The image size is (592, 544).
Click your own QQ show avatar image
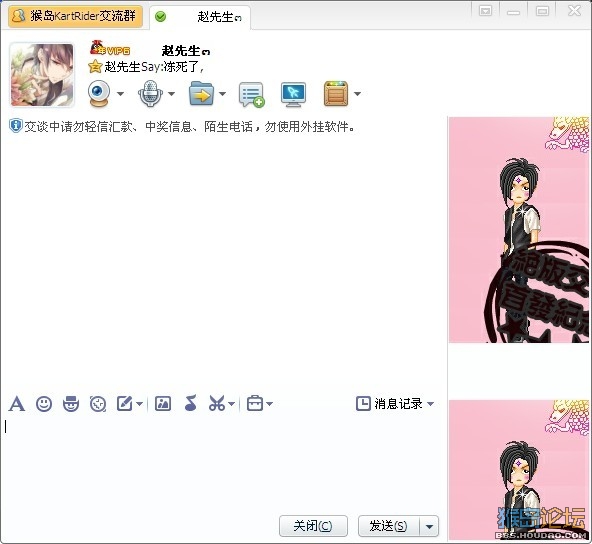(519, 470)
